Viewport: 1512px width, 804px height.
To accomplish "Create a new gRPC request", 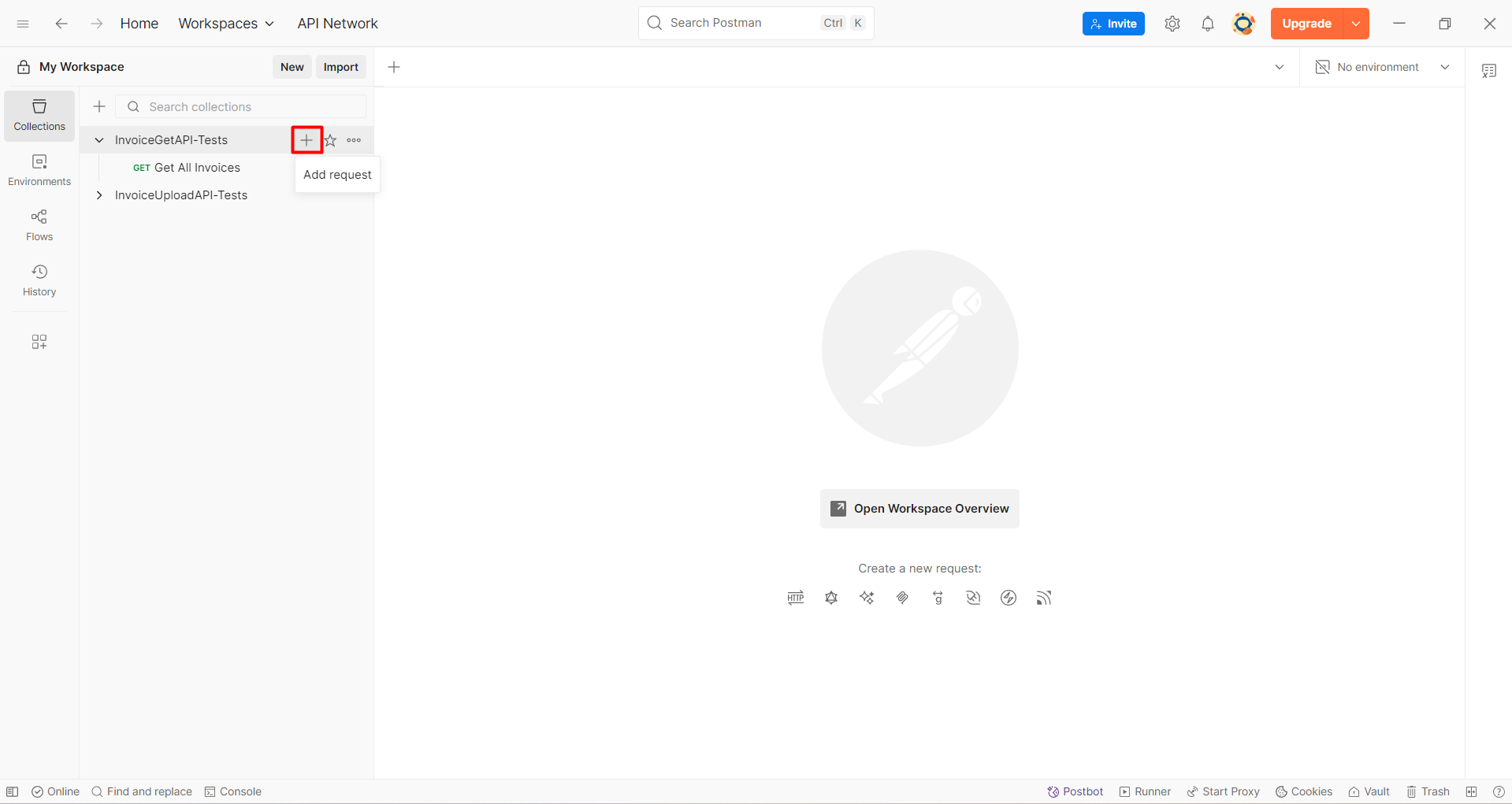I will pyautogui.click(x=938, y=598).
